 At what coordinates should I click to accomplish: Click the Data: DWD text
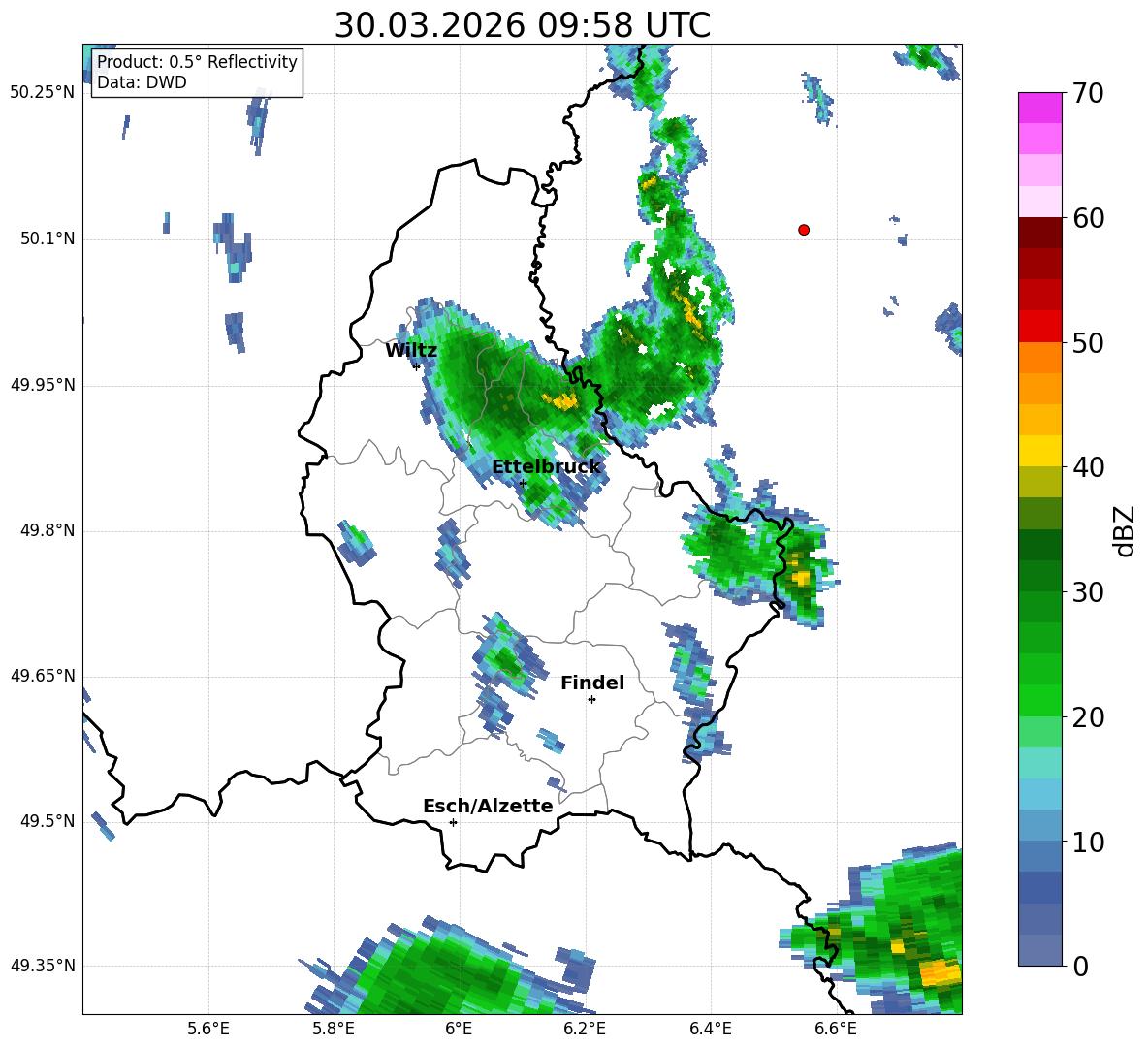click(x=142, y=82)
